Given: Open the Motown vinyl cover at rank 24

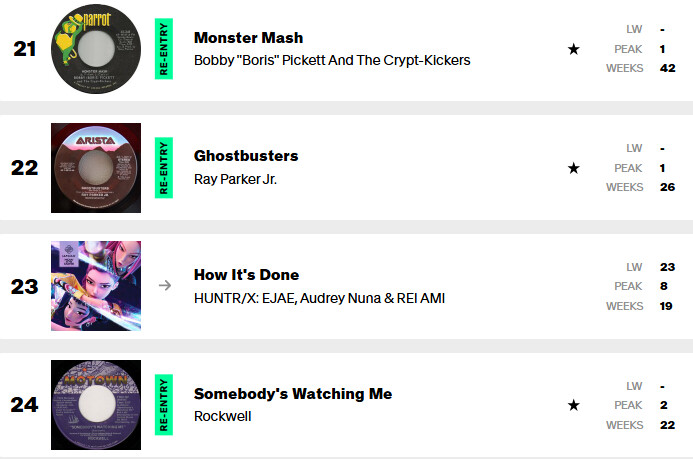Looking at the screenshot, I should (x=96, y=405).
